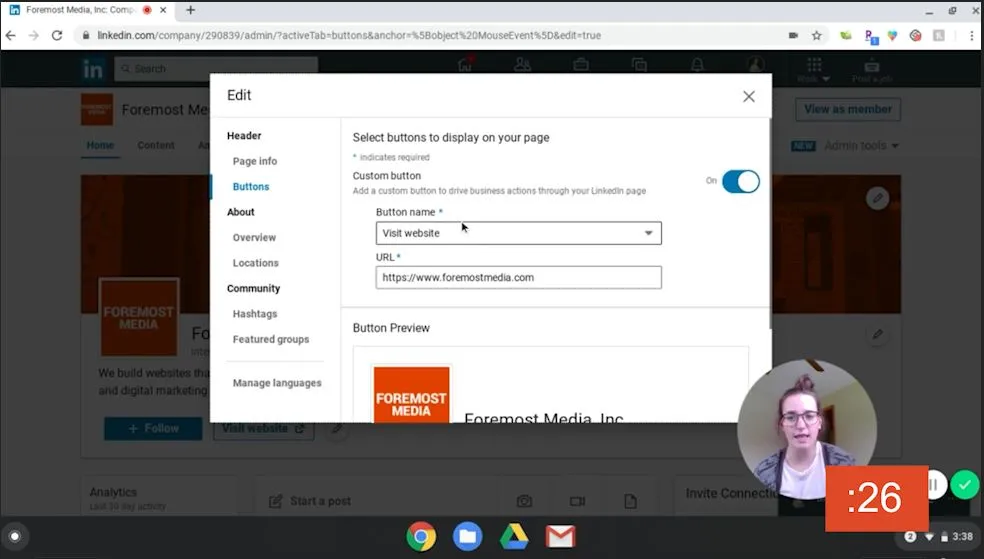Reload the page using the refresh icon
Viewport: 984px width, 559px height.
58,35
